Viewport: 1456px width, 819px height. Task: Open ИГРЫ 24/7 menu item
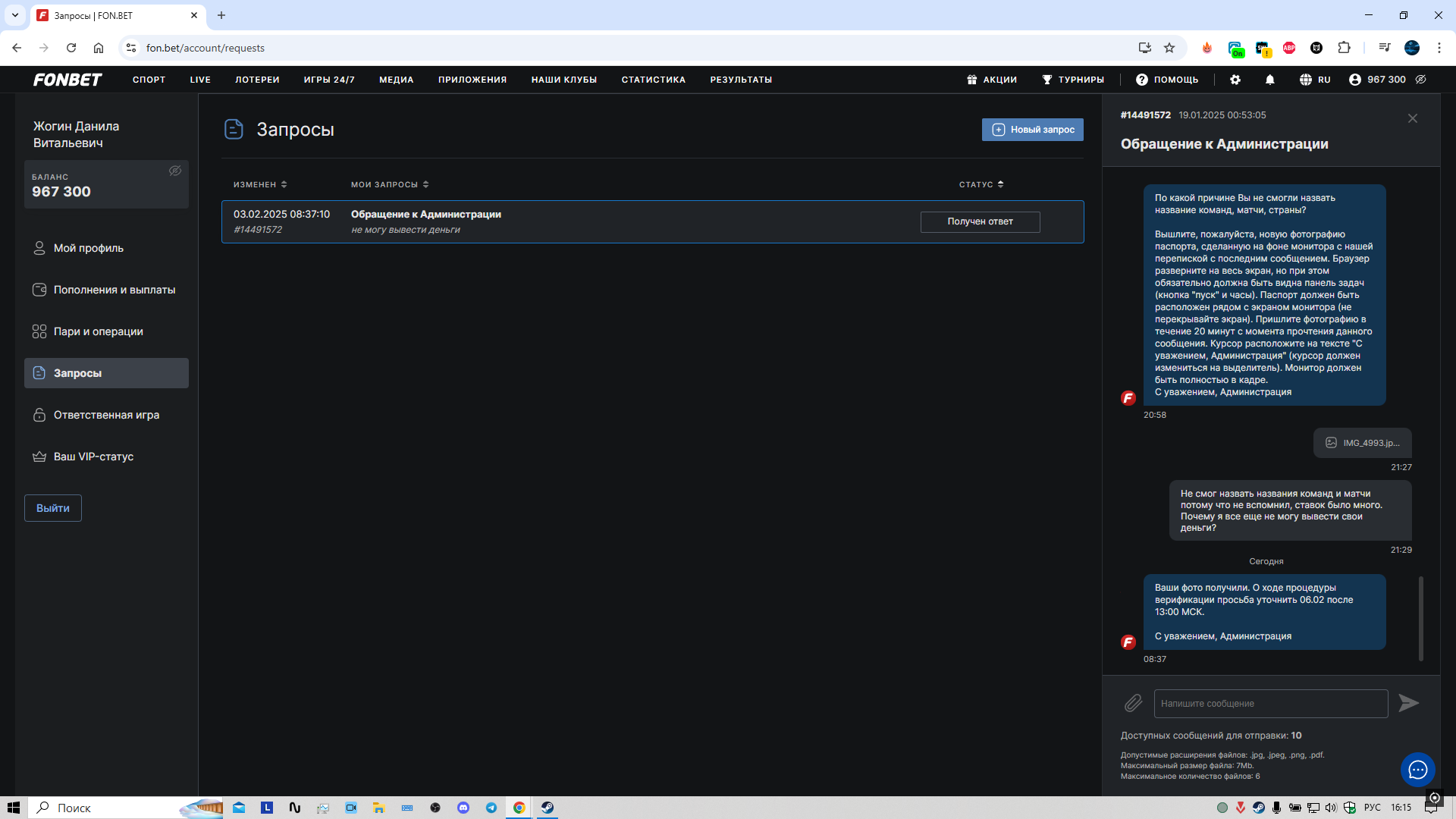point(329,80)
